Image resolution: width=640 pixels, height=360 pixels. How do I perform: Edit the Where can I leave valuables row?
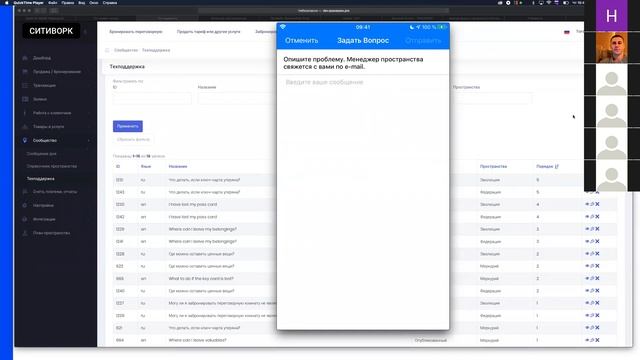(x=592, y=340)
